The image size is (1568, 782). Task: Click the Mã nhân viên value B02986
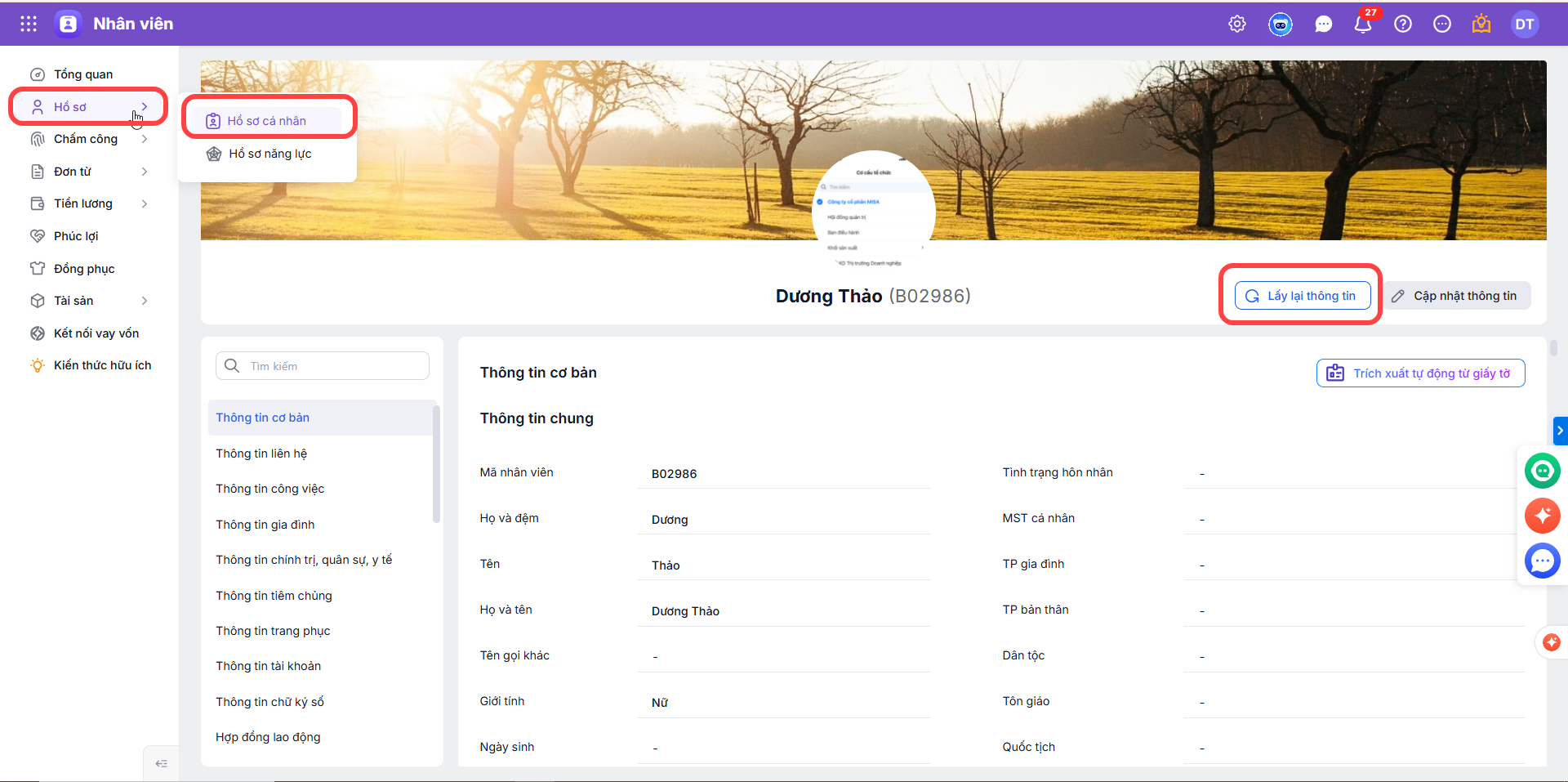pyautogui.click(x=674, y=474)
